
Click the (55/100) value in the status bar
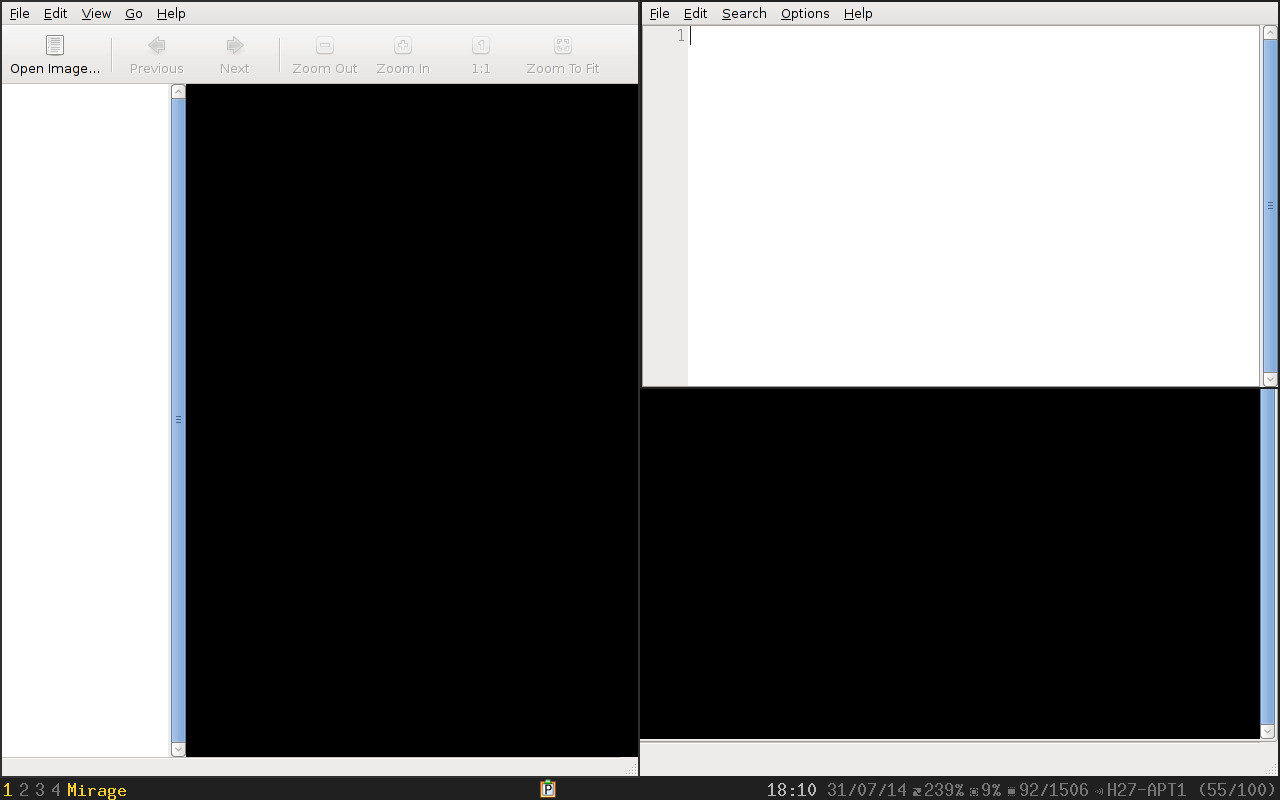[x=1237, y=790]
